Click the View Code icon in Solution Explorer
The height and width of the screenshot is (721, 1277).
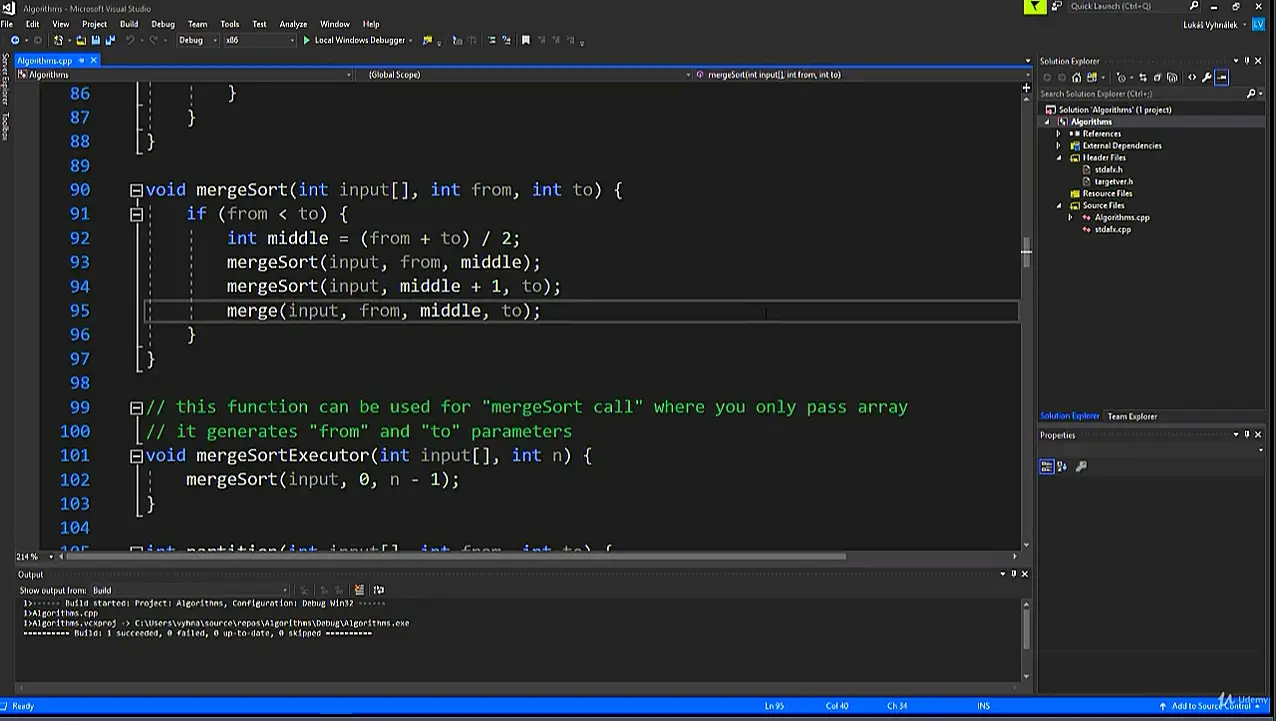(x=1191, y=77)
